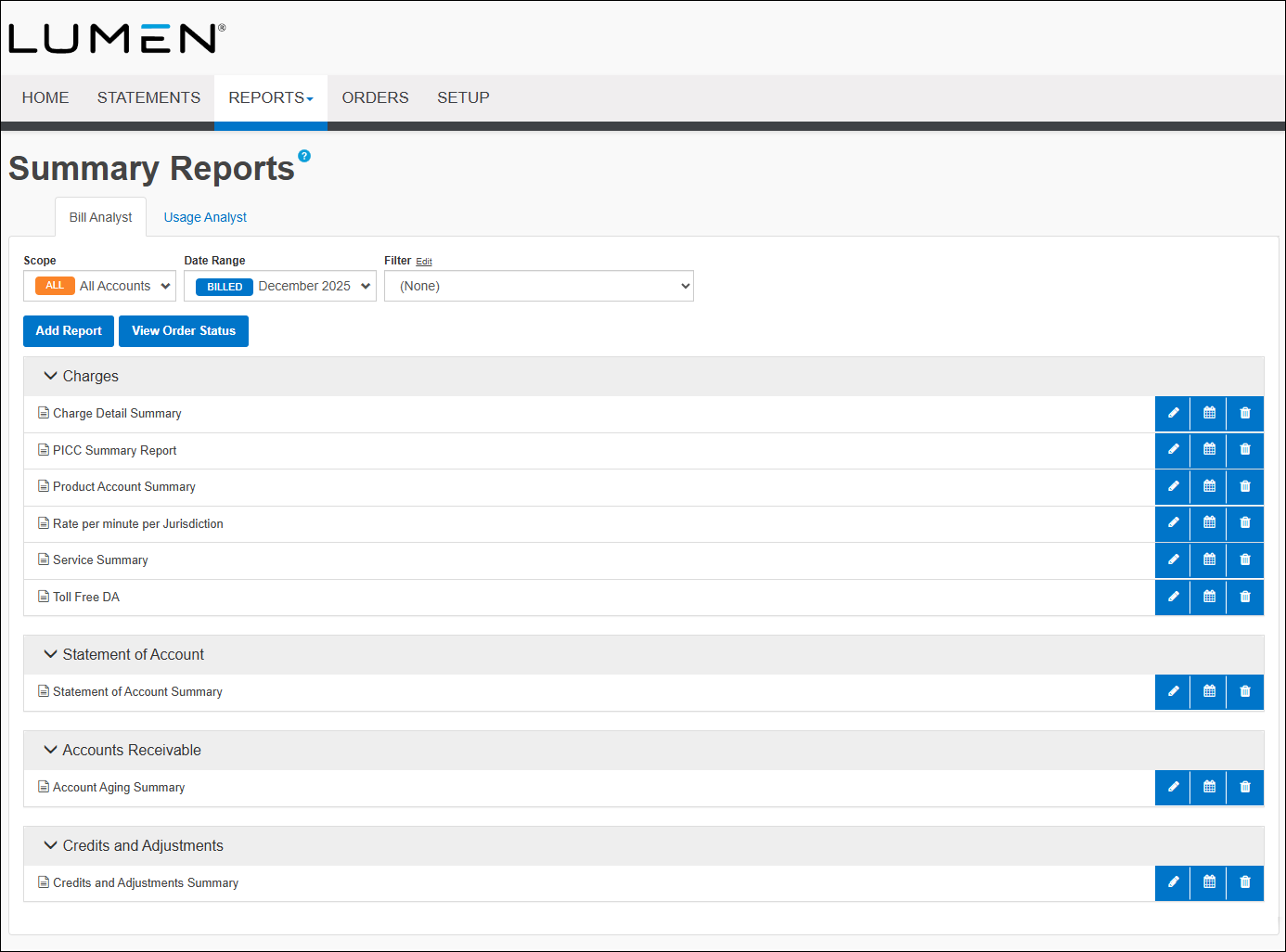Click the edit pencil icon for Charge Detail Summary
The height and width of the screenshot is (952, 1286).
pyautogui.click(x=1172, y=413)
